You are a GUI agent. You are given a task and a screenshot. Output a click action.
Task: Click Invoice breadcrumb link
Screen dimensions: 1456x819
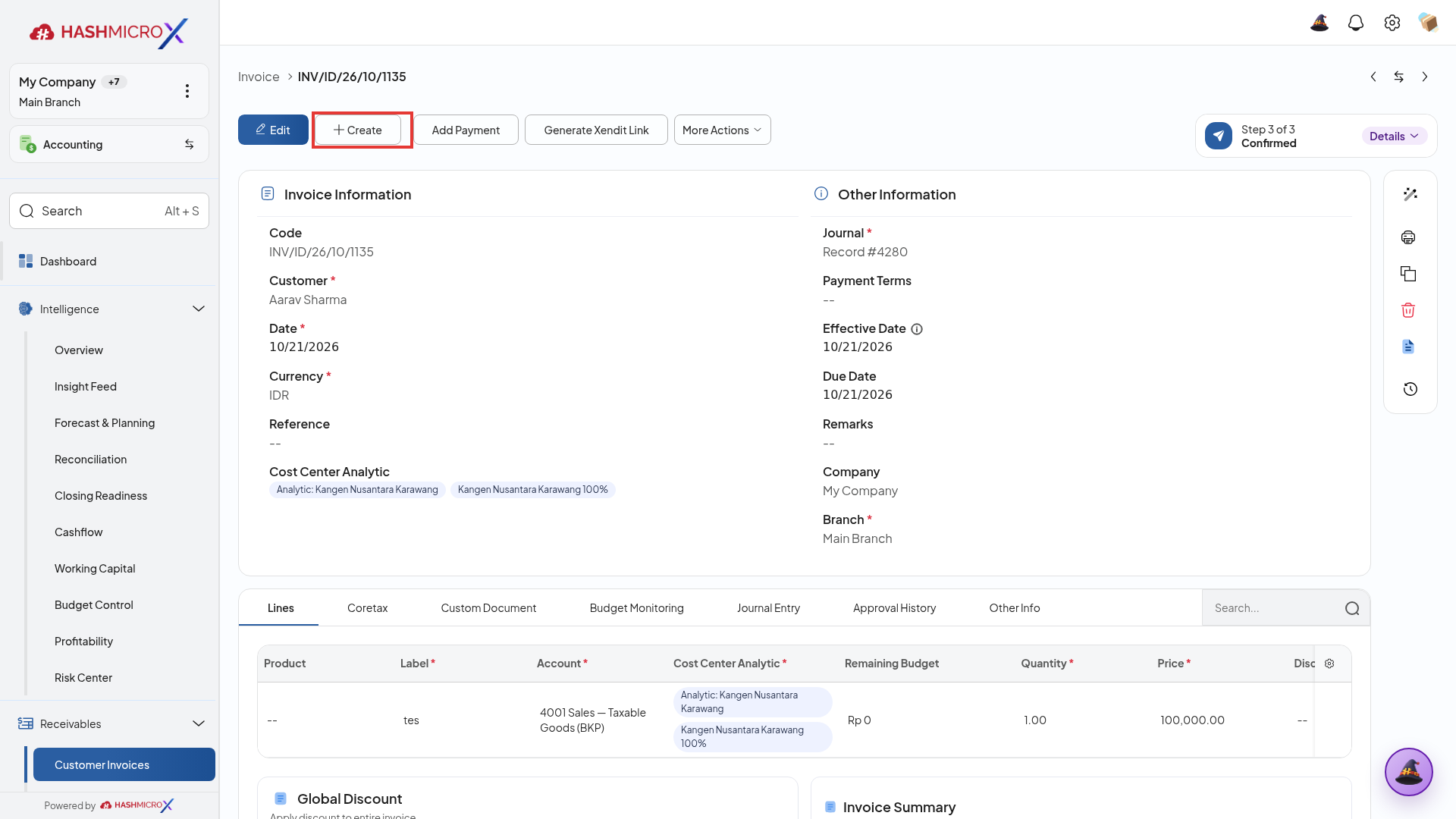tap(259, 77)
